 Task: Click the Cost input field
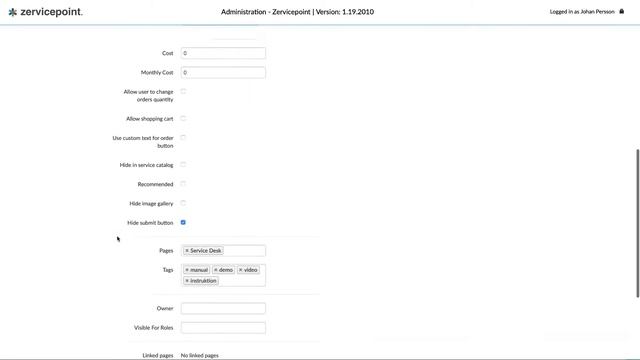pyautogui.click(x=223, y=53)
